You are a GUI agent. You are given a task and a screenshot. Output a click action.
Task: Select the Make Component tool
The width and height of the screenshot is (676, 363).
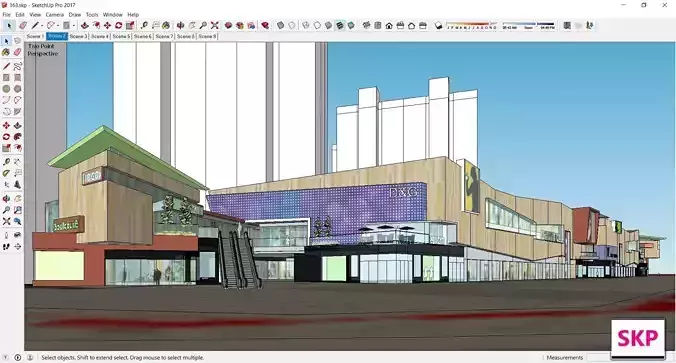tap(17, 41)
